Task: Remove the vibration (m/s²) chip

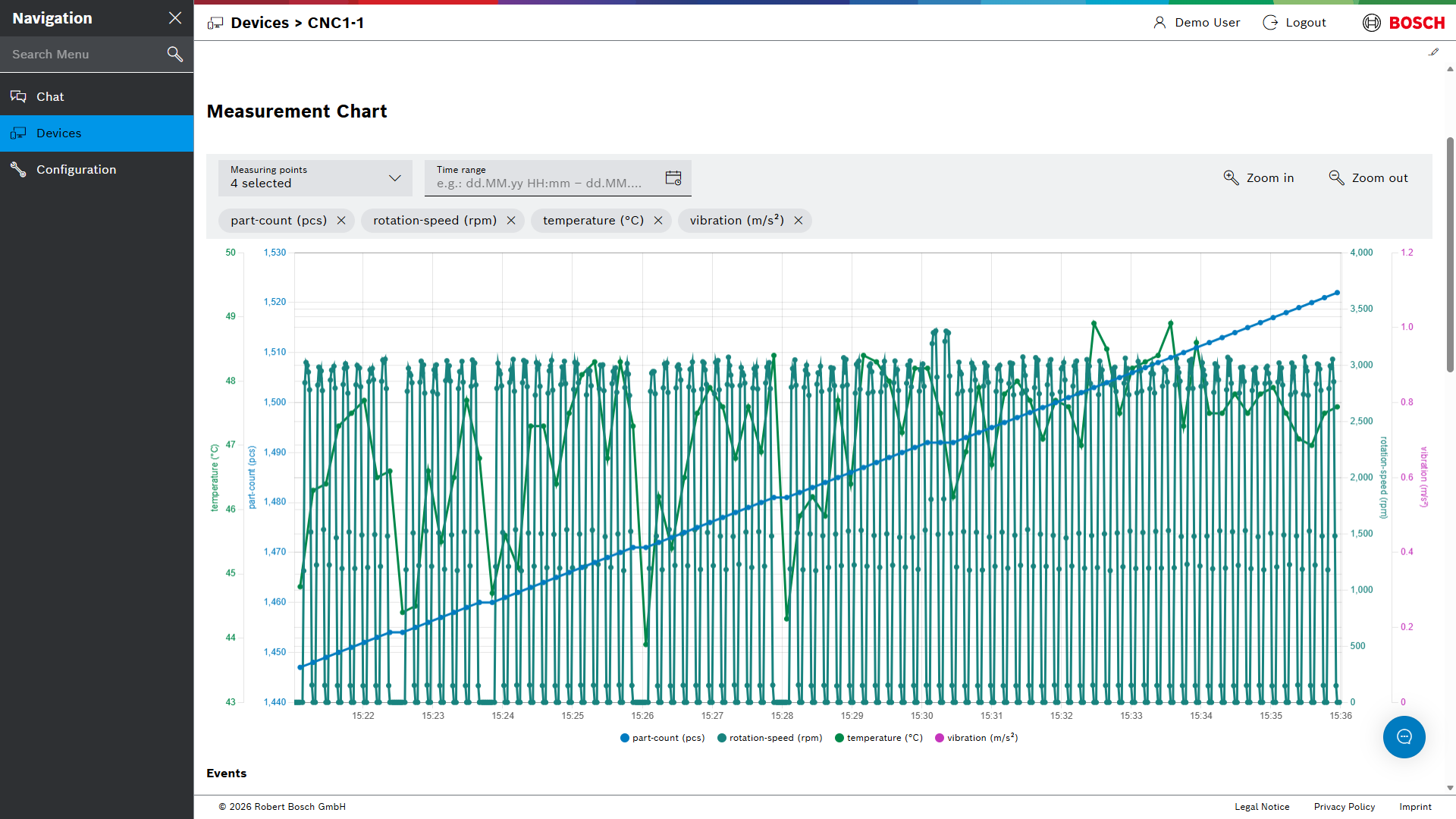Action: click(x=799, y=220)
